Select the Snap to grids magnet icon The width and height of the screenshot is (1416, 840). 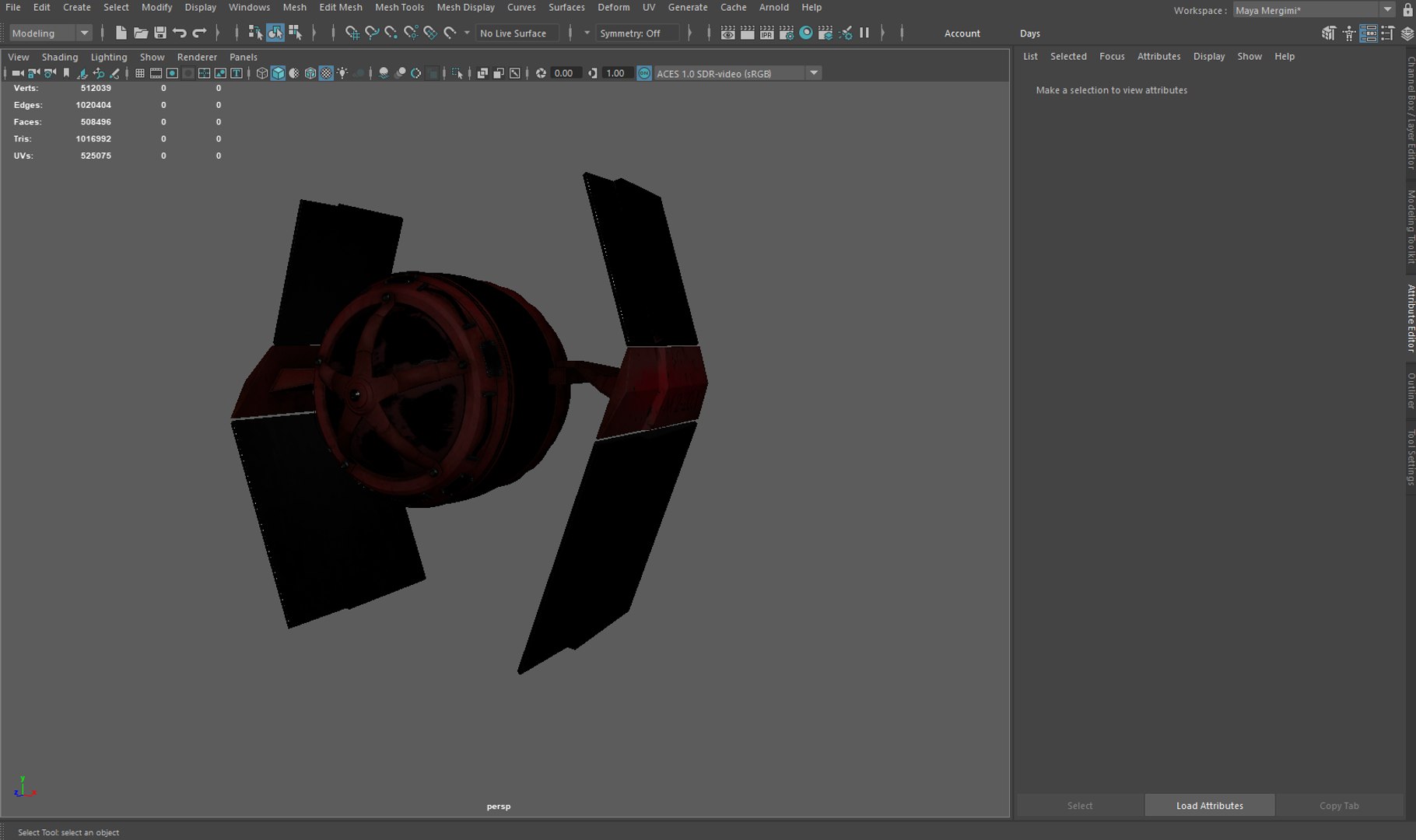[x=352, y=33]
